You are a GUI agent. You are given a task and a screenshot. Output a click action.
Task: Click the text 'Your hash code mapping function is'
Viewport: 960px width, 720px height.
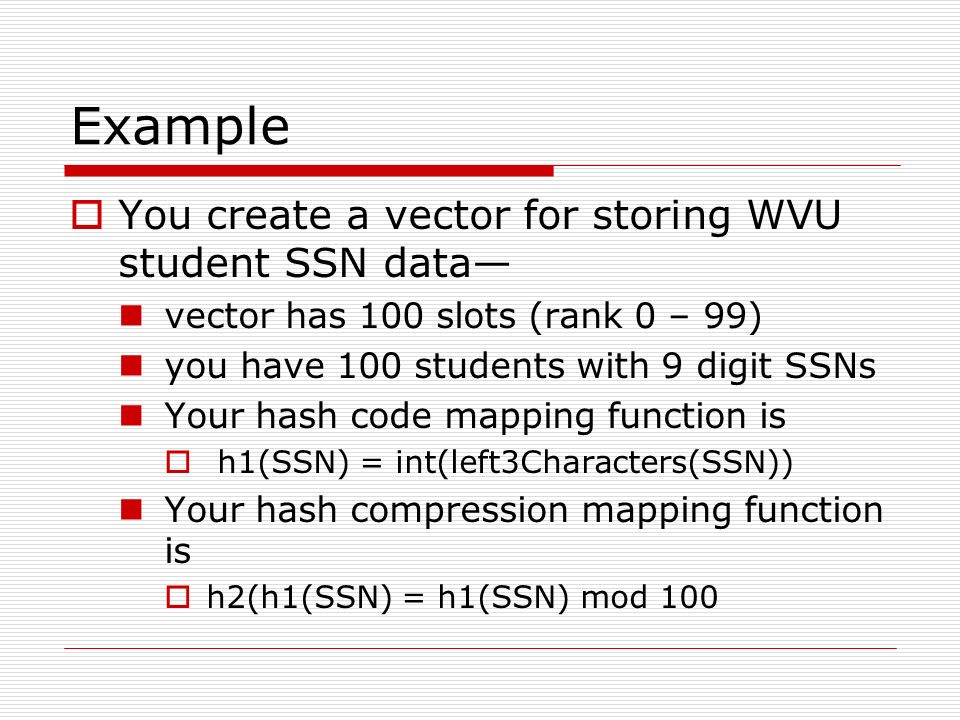tap(475, 416)
